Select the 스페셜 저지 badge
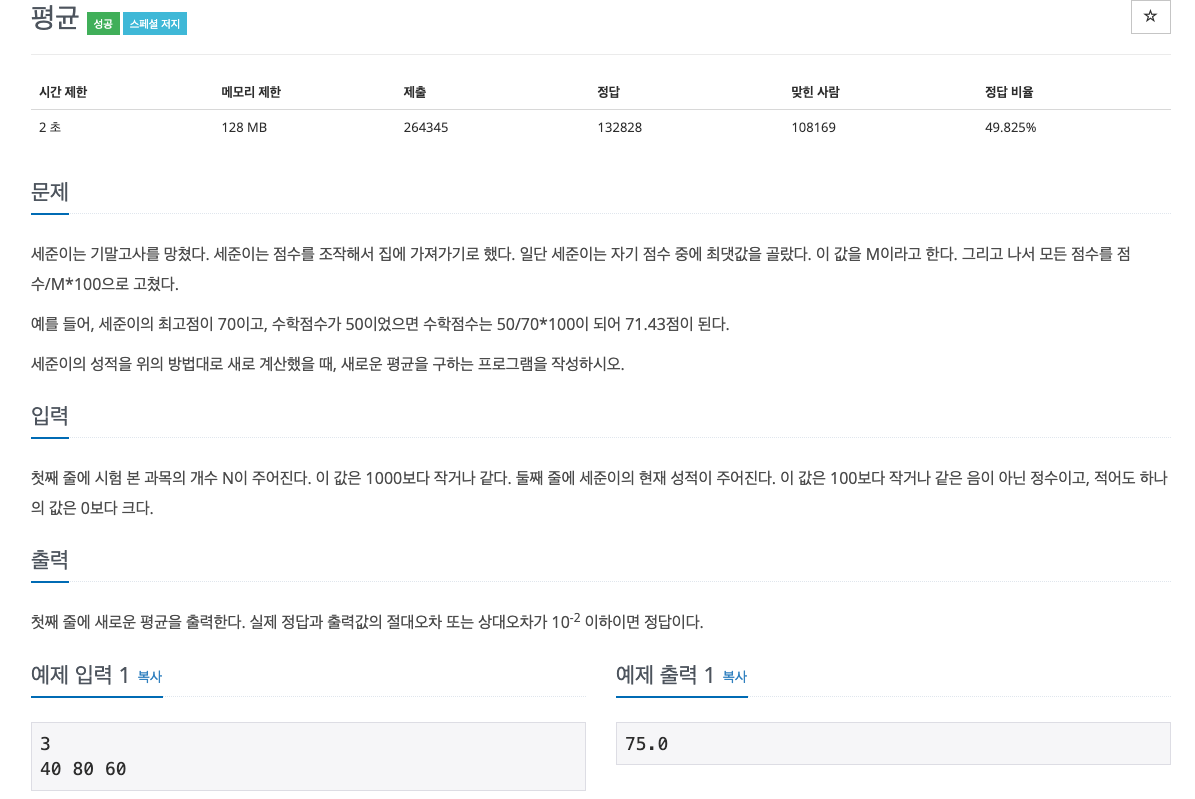1195x799 pixels. [x=154, y=22]
